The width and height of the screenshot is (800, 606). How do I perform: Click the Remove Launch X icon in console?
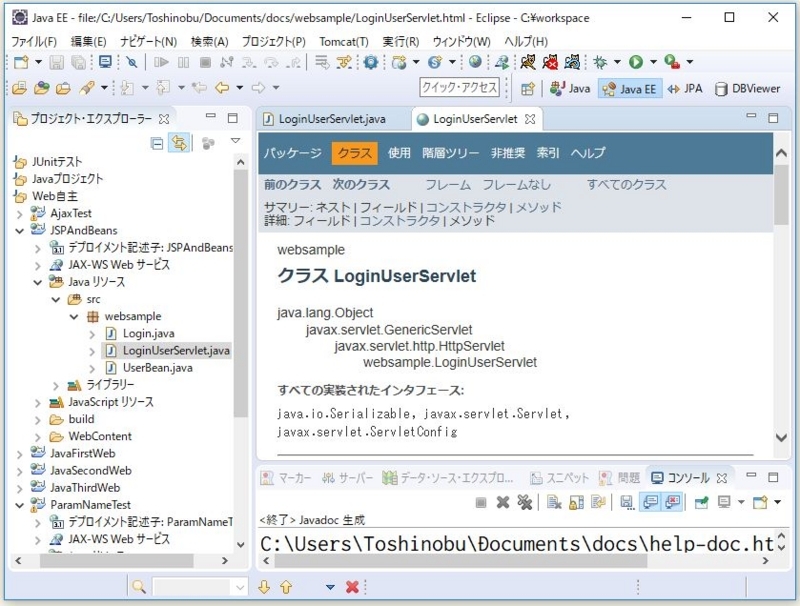click(x=503, y=503)
